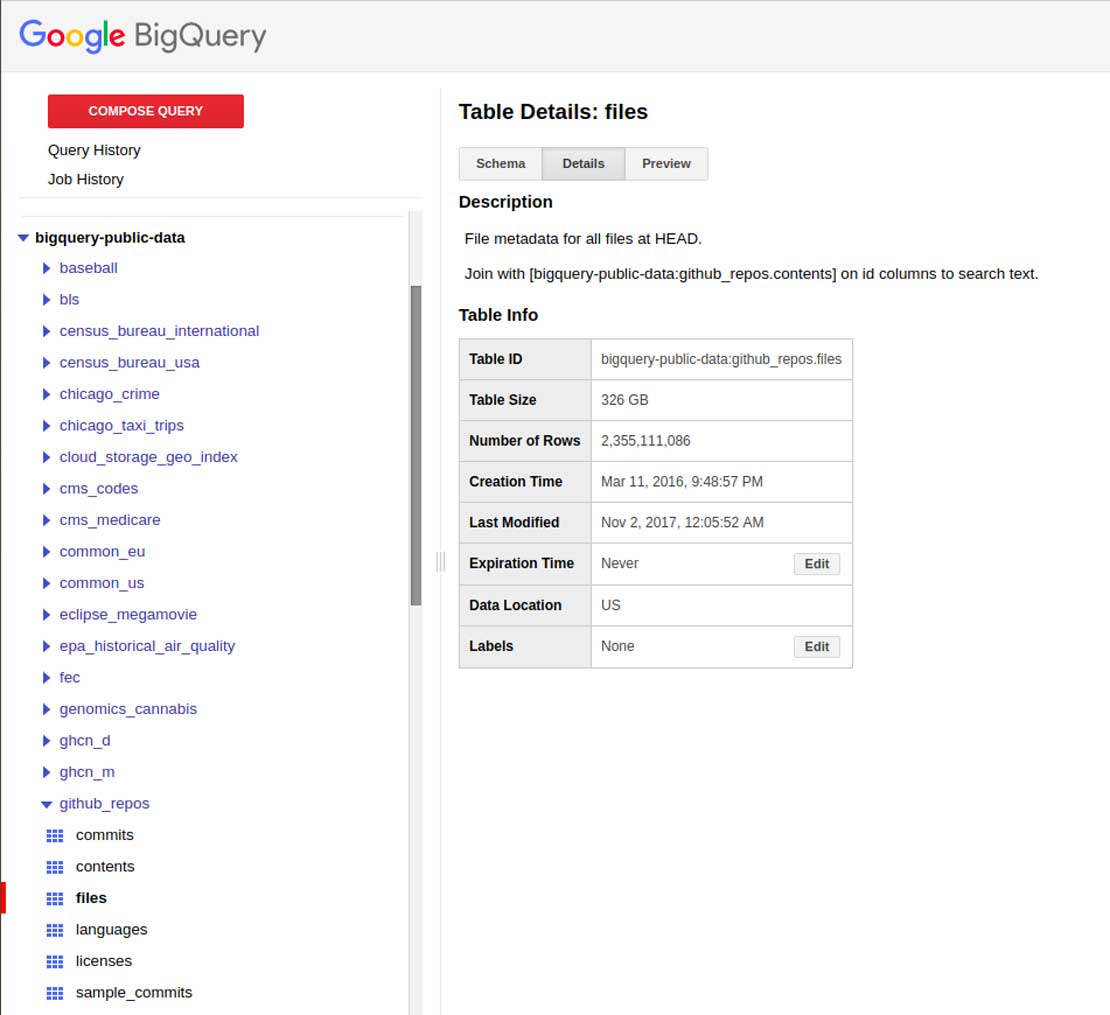
Task: Expand the cms_codes dataset arrow
Action: (47, 488)
